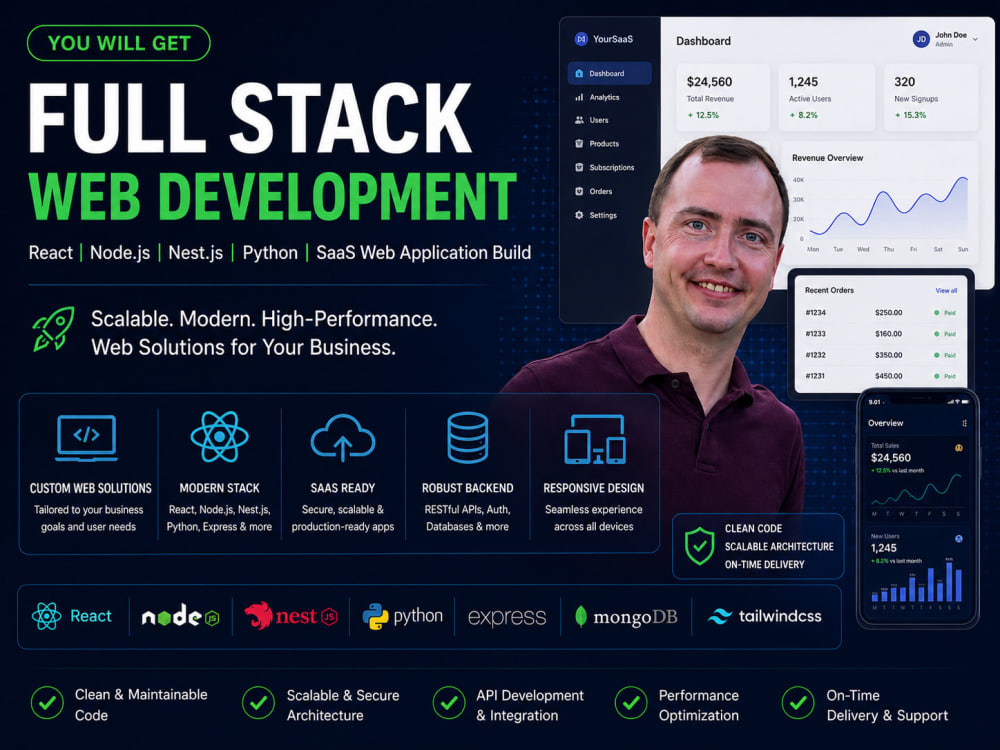This screenshot has height=750, width=1000.
Task: Click React in the tech list line
Action: click(50, 253)
